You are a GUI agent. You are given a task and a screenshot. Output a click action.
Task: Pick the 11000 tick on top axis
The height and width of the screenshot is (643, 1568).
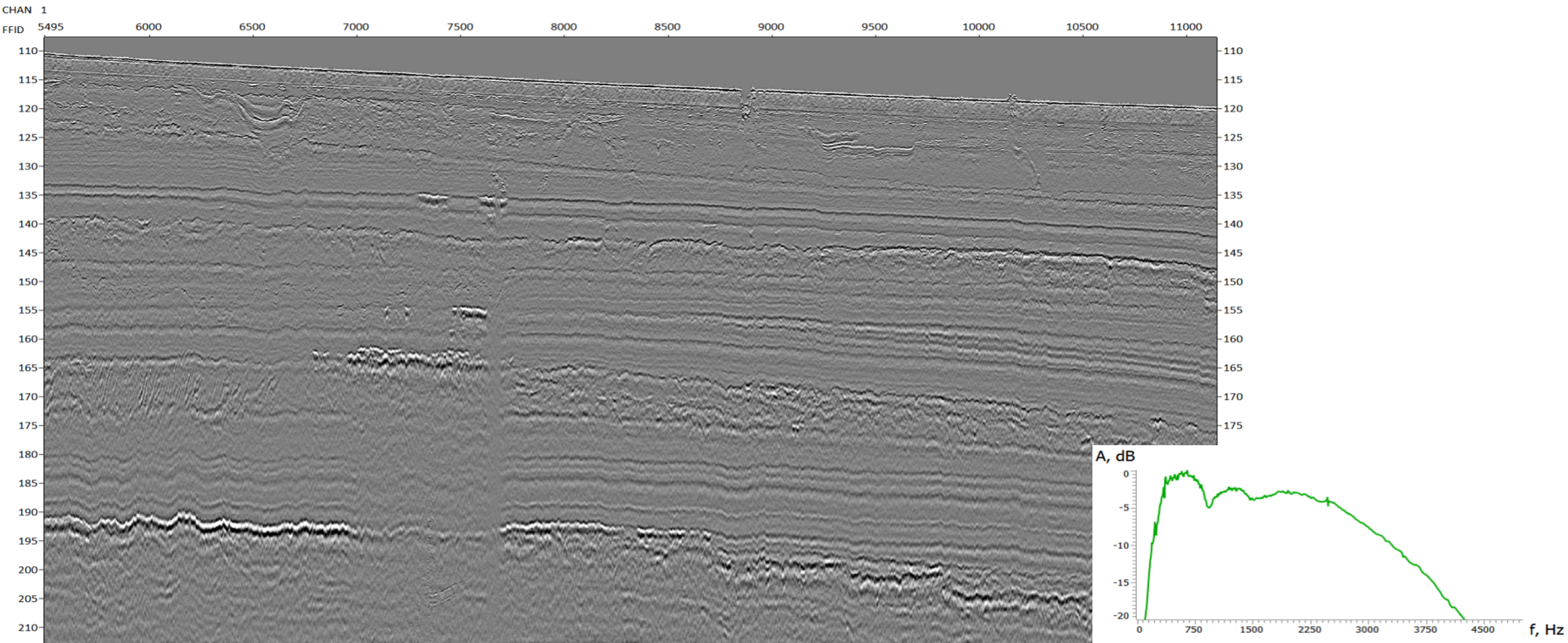pos(1186,27)
